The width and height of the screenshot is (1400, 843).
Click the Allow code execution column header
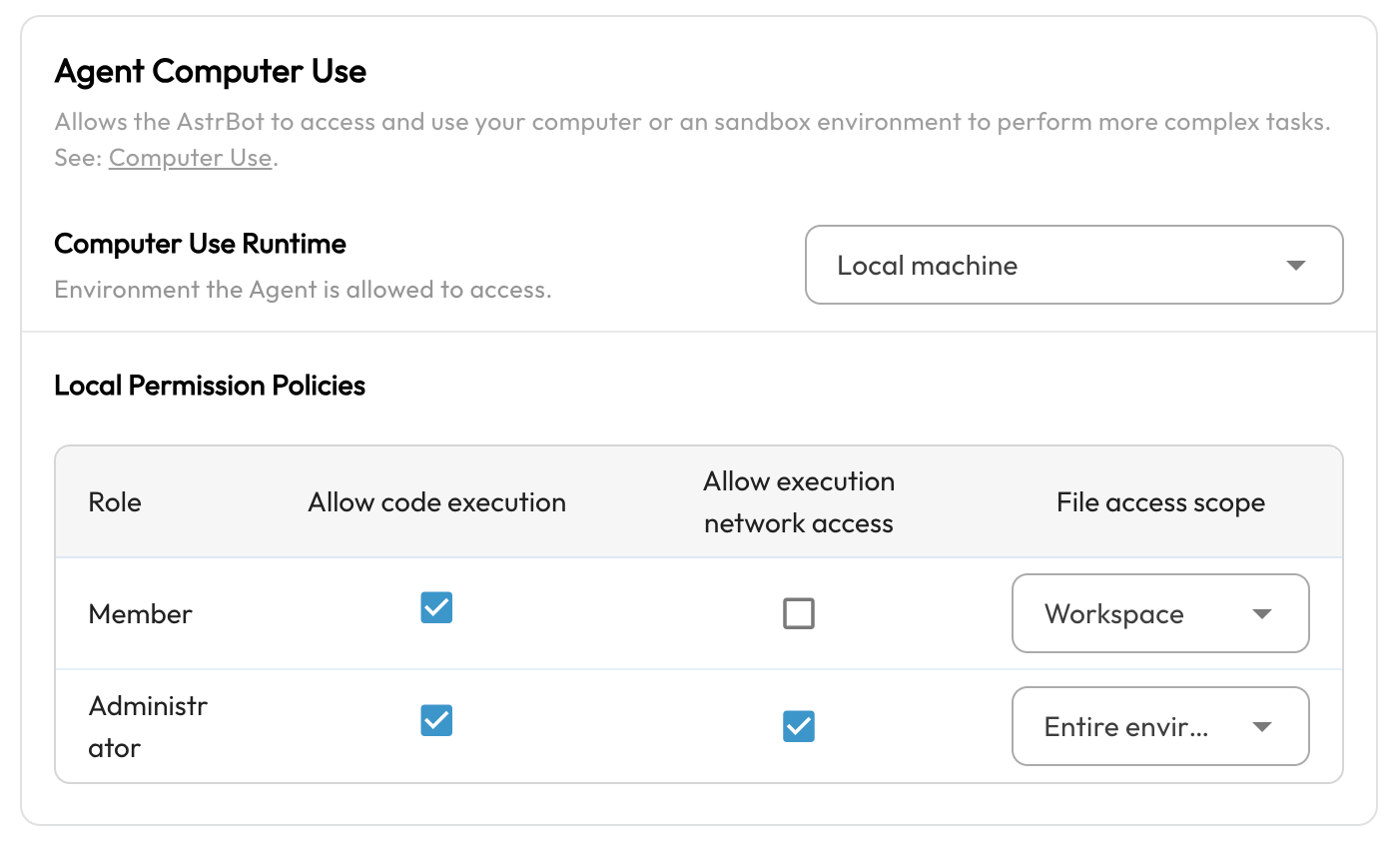pos(437,502)
